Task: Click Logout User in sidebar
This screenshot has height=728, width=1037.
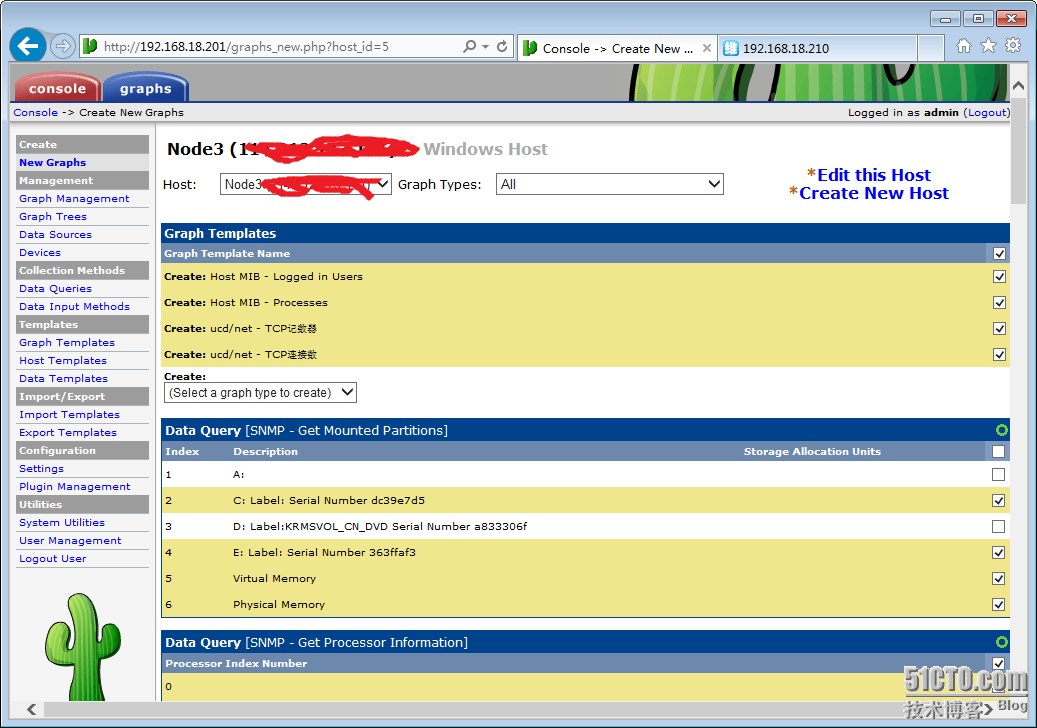Action: 53,558
